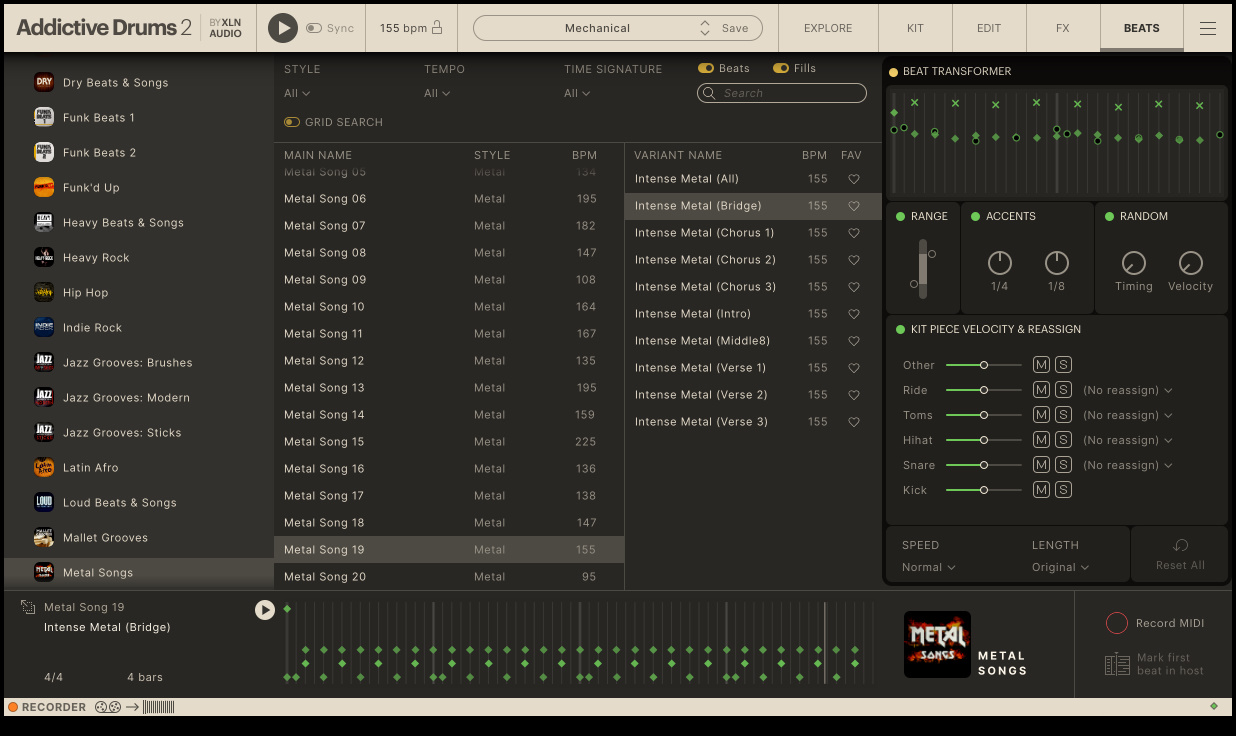Select the Dry Beats & Songs pack icon

[44, 82]
